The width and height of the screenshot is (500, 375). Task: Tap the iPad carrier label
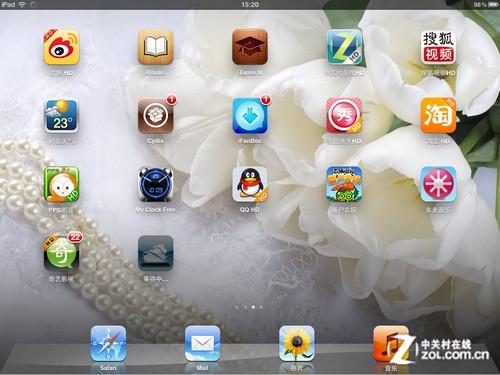(8, 4)
